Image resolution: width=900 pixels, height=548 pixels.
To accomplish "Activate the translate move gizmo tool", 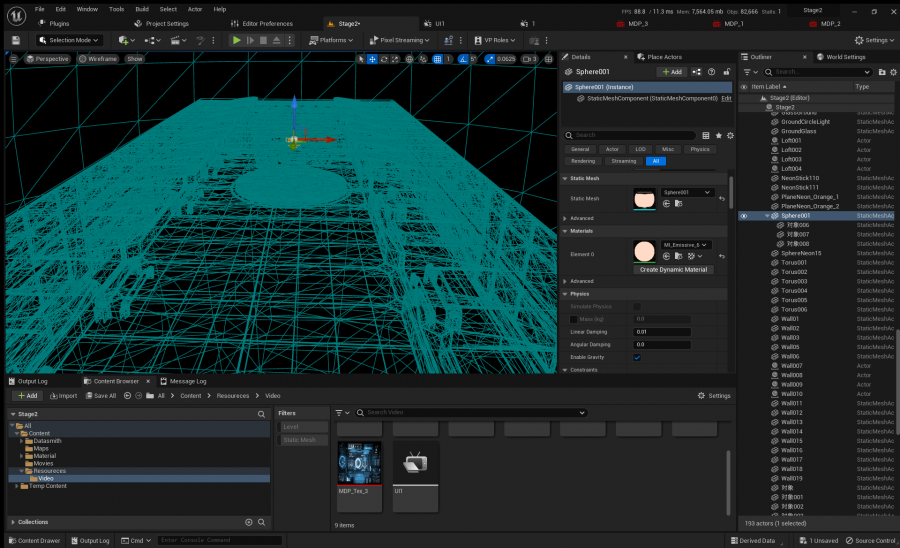I will click(x=372, y=59).
